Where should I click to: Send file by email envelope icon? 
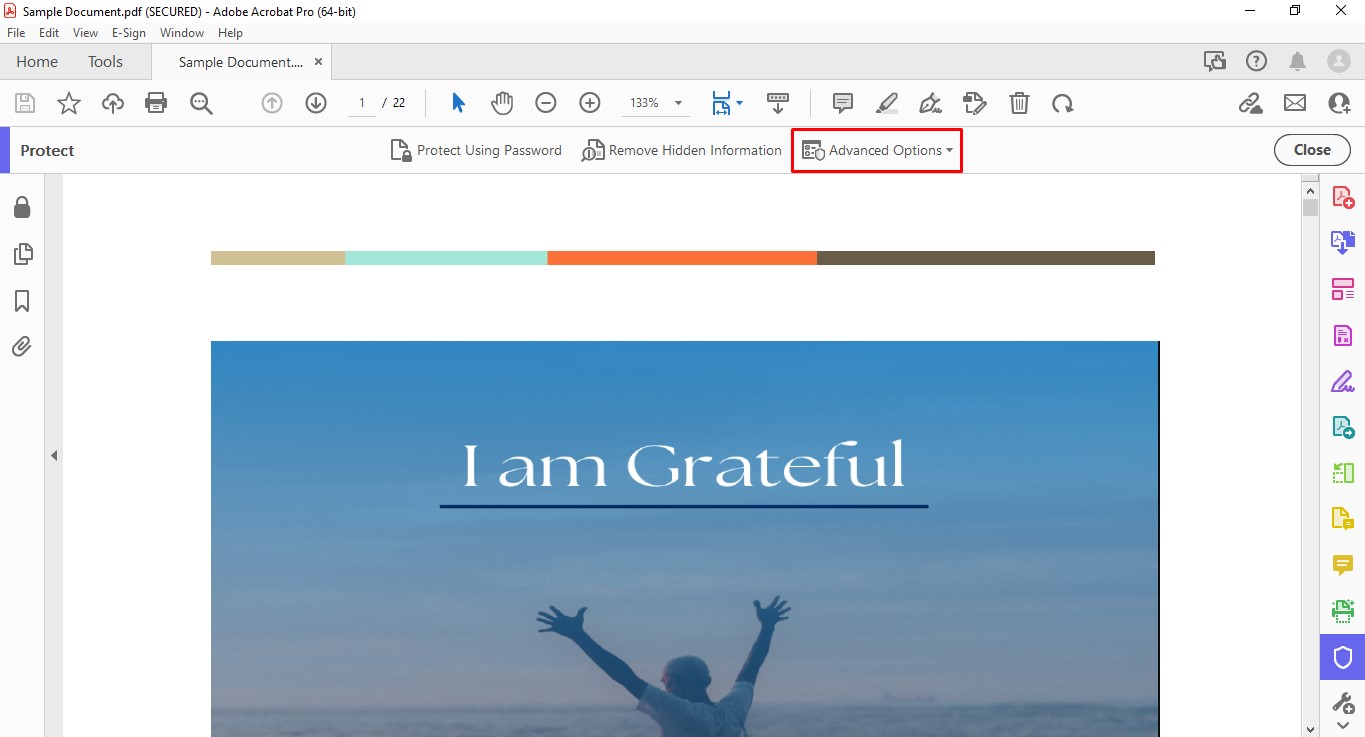1295,103
